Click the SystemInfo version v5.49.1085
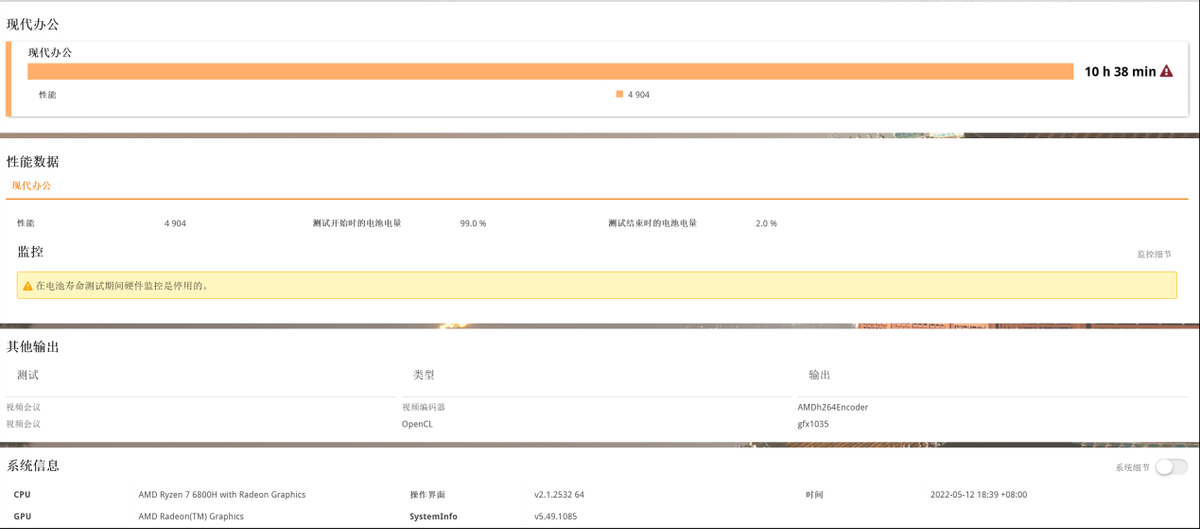This screenshot has height=529, width=1200. pos(555,516)
